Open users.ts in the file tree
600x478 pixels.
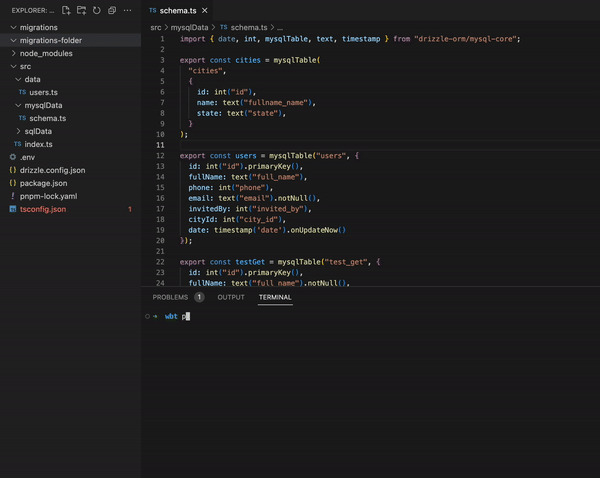44,92
